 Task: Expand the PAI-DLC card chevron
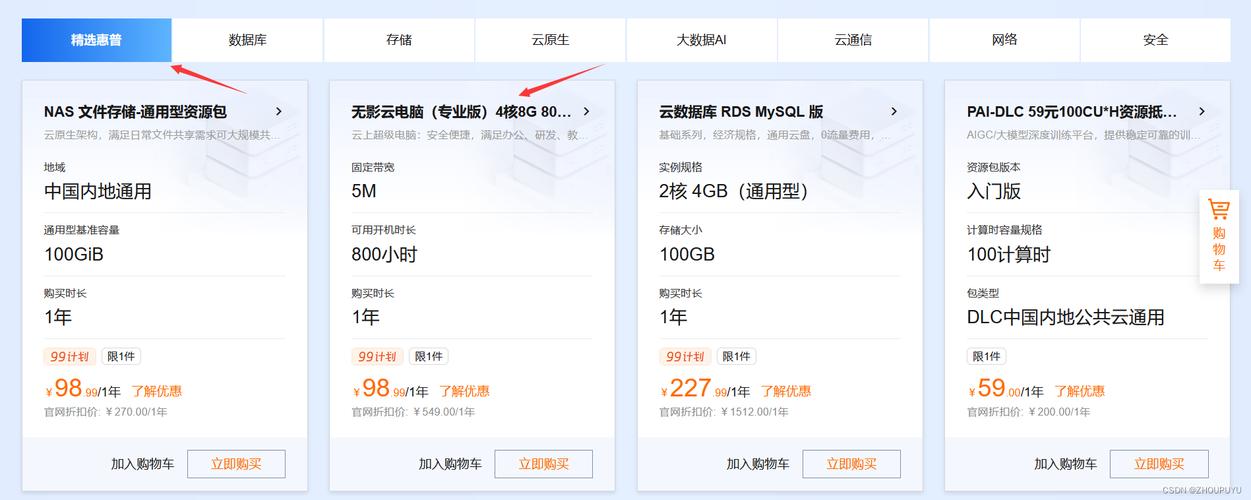tap(1201, 111)
